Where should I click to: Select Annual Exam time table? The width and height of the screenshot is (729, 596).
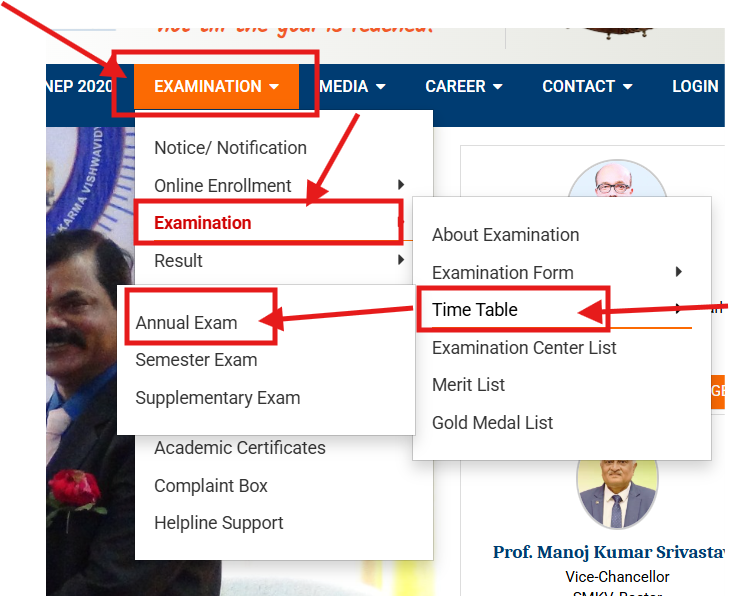(x=186, y=323)
